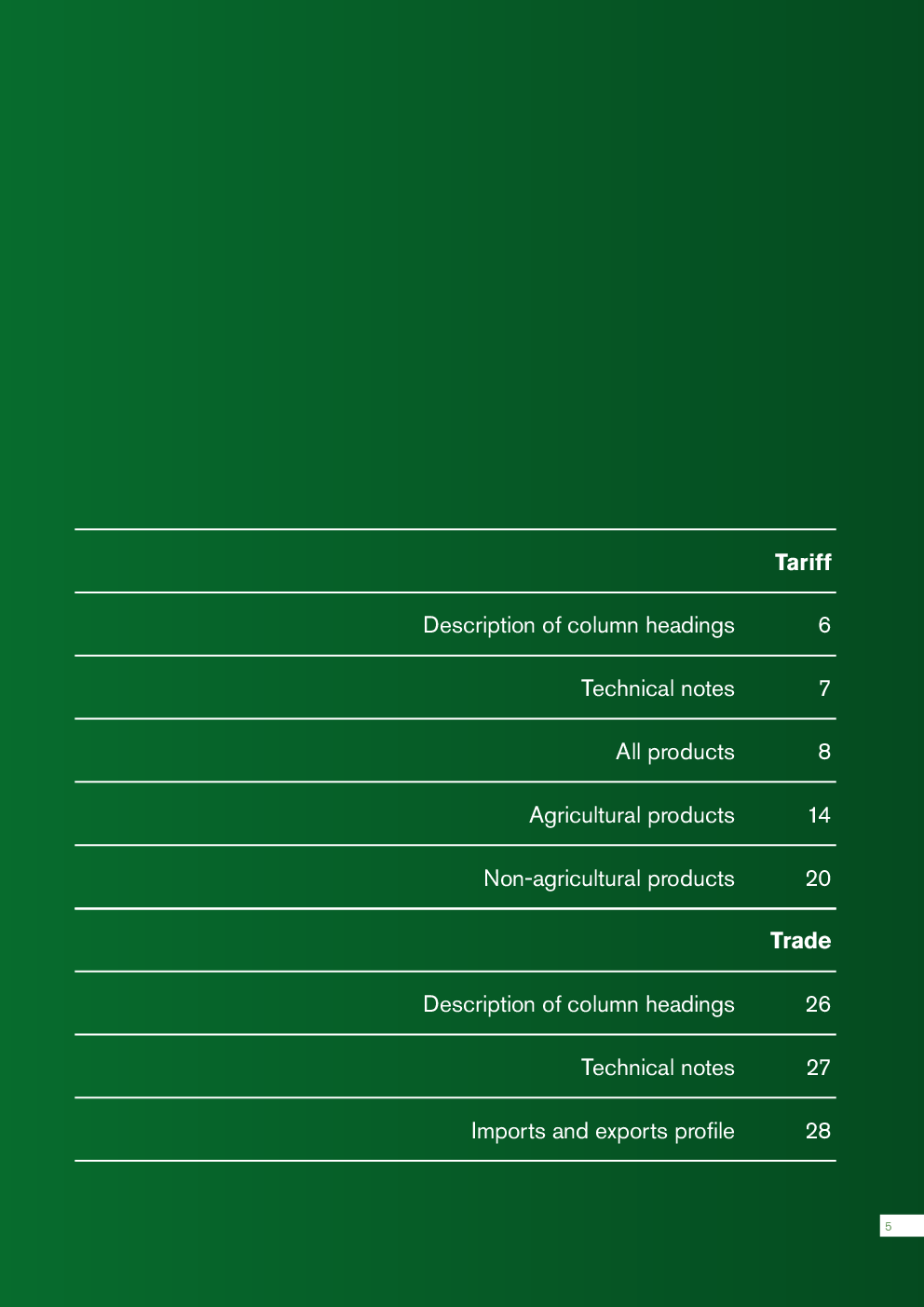Viewport: 924px width, 1307px height.
Task: Click page number 28
Action: [818, 1131]
